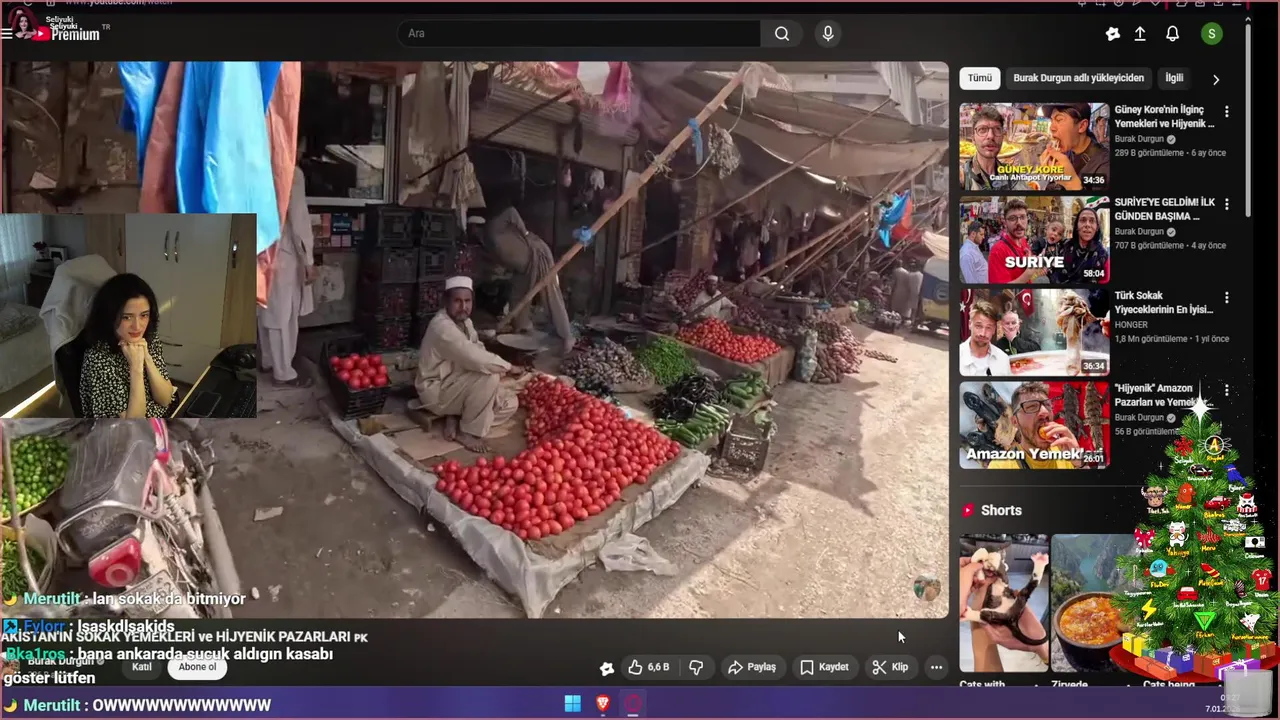Viewport: 1280px width, 720px height.
Task: Open the Windows Start button
Action: 573,703
